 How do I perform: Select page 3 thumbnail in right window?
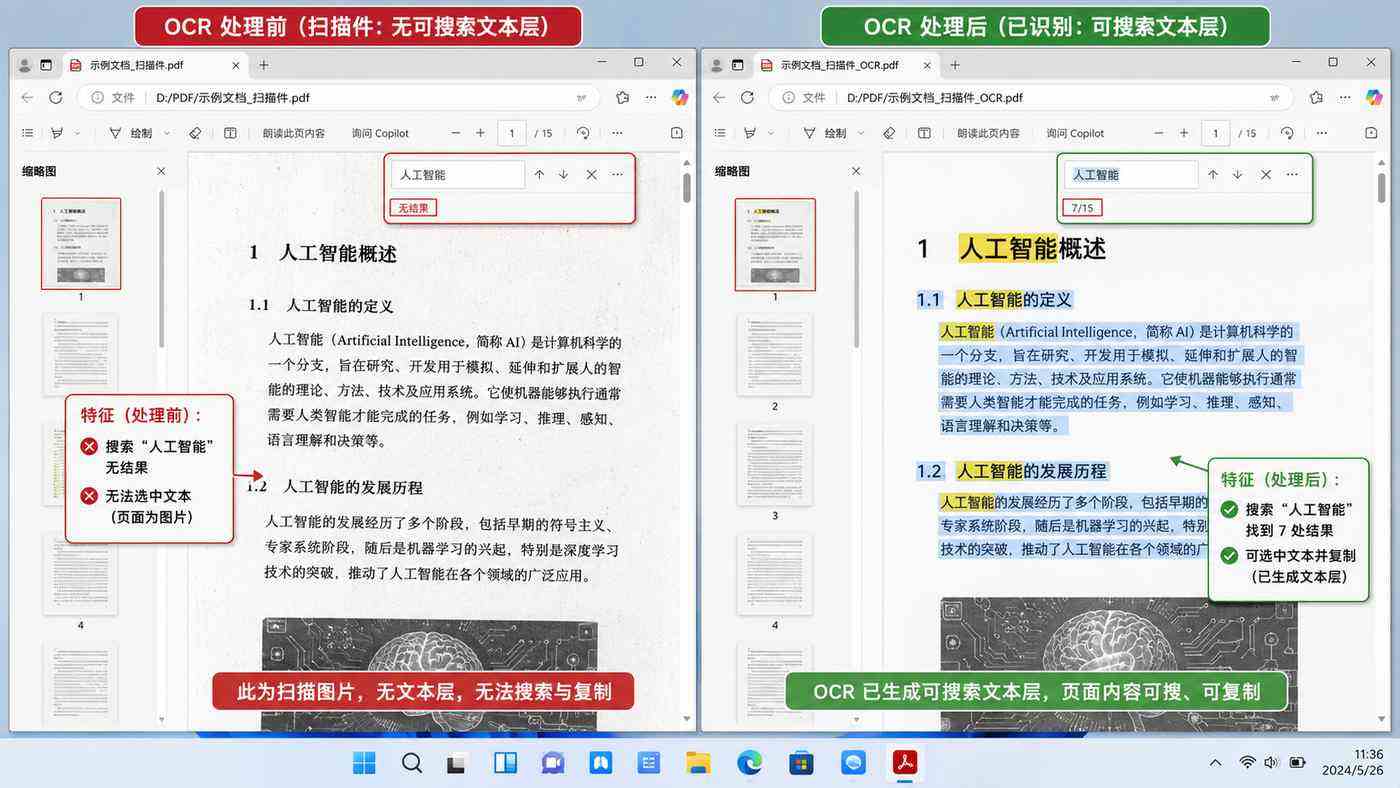(775, 464)
